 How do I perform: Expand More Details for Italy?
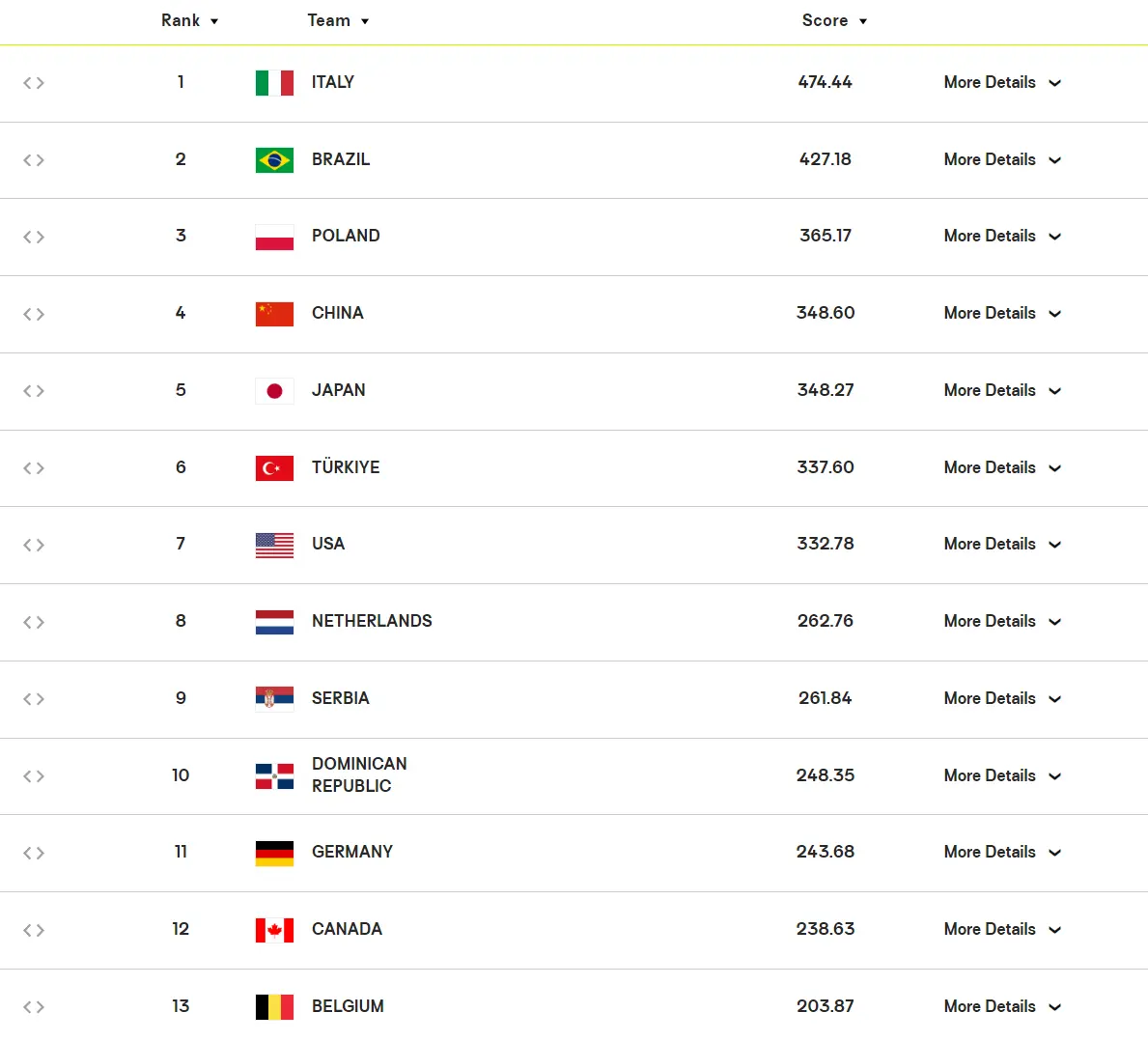click(1002, 83)
